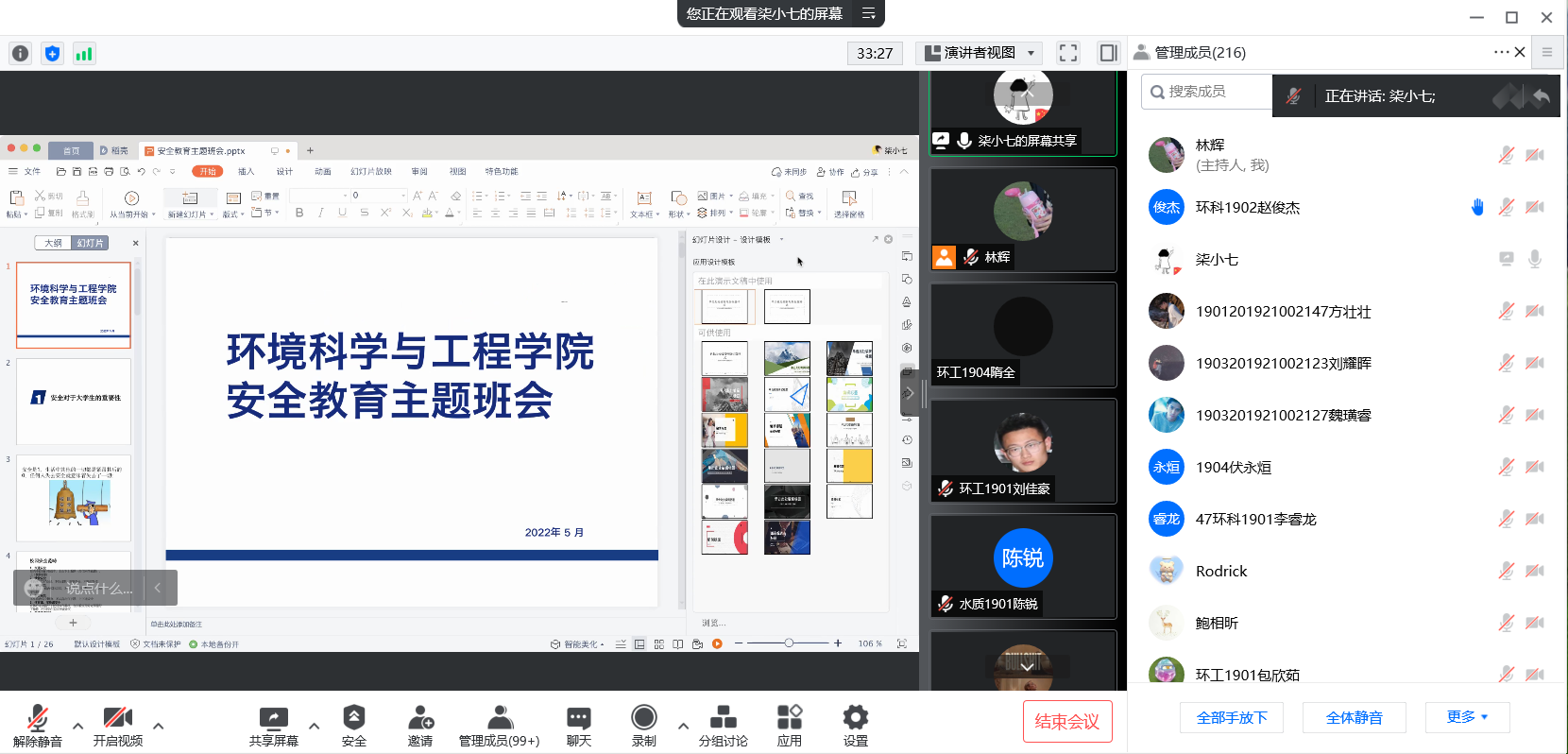Screen dimensions: 1568x754
Task: Click the Mute All (全体静音) button
Action: click(1354, 717)
